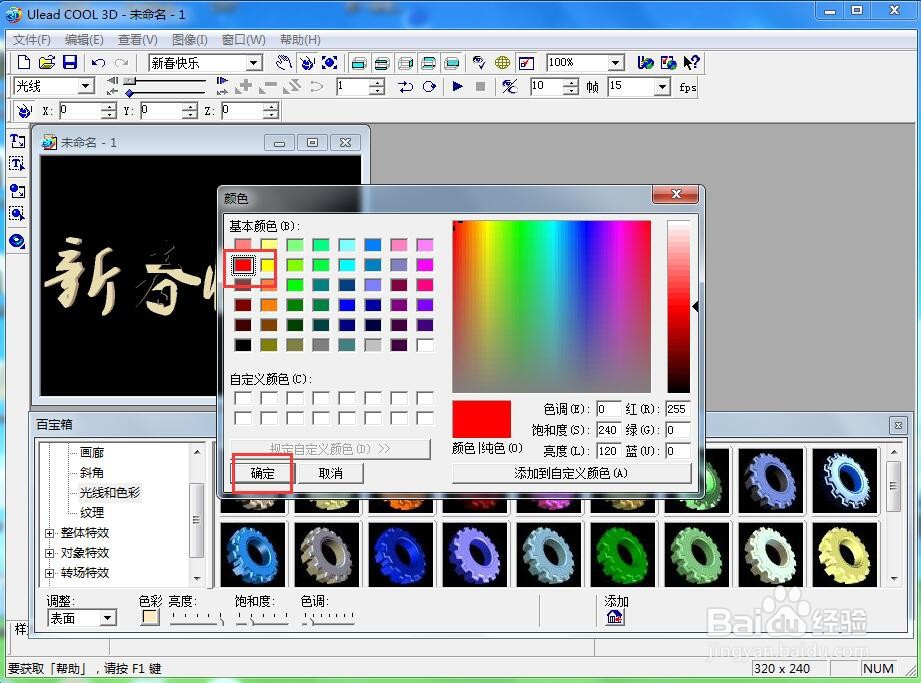
Task: Click the globe icon in the toolbar
Action: point(502,62)
